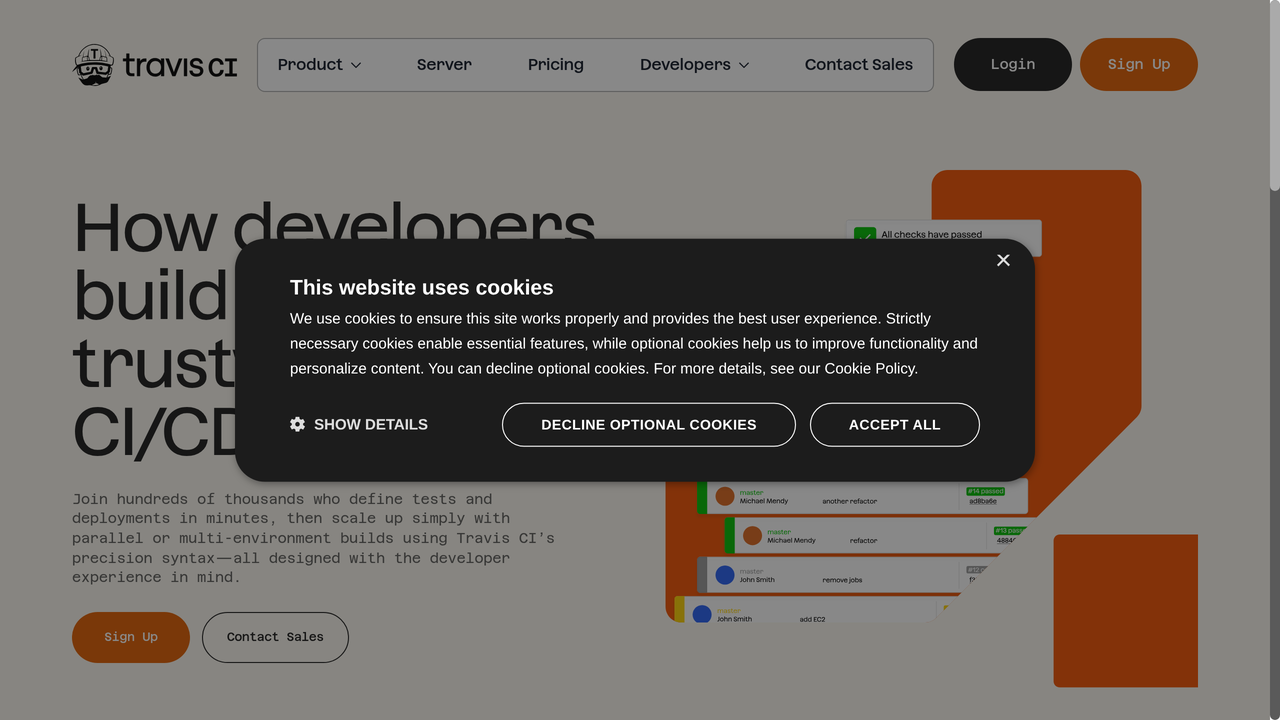Click the Travis CI helmet logo
This screenshot has width=1280, height=720.
[93, 64]
